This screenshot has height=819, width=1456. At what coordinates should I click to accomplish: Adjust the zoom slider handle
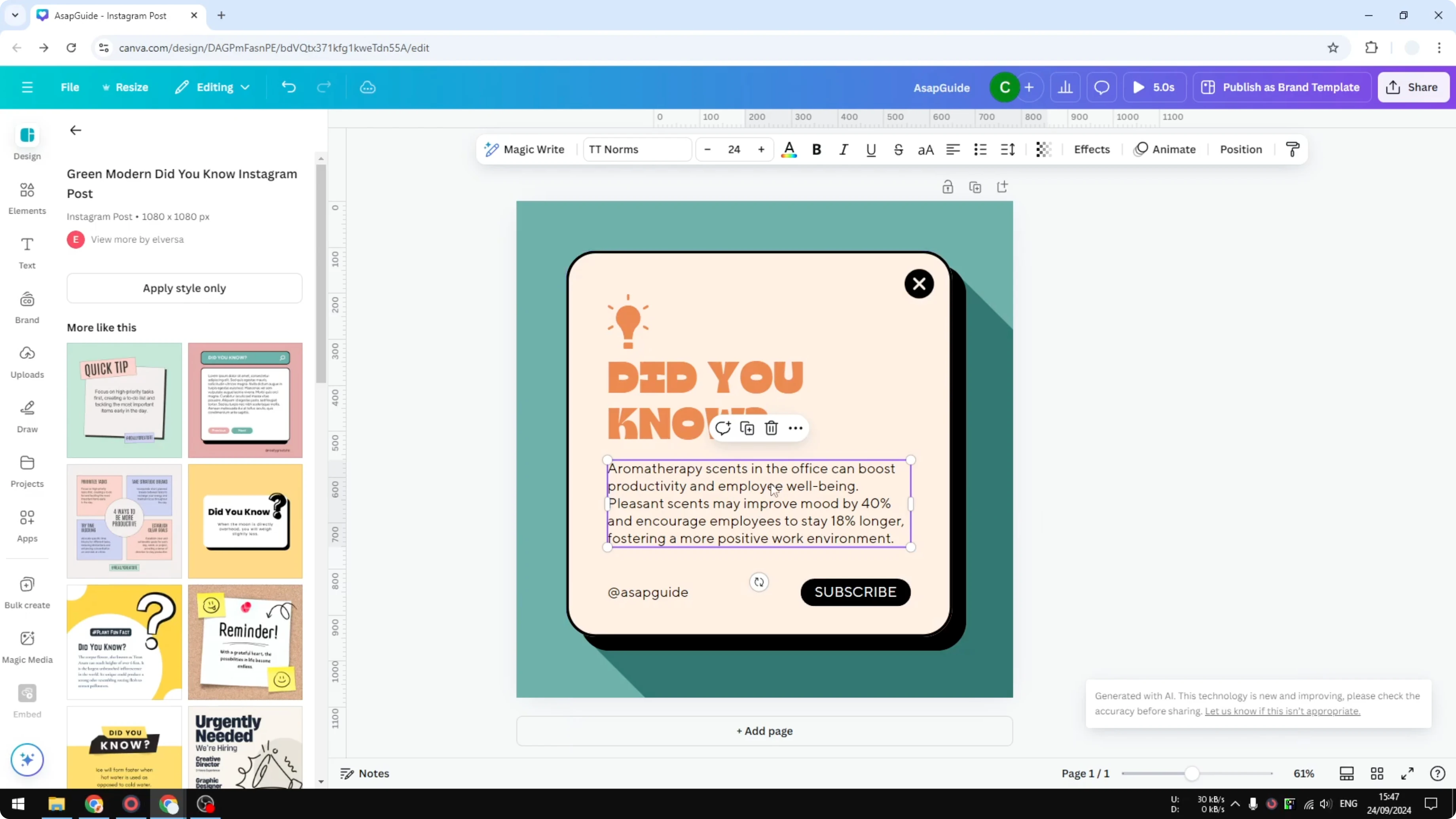[x=1191, y=773]
